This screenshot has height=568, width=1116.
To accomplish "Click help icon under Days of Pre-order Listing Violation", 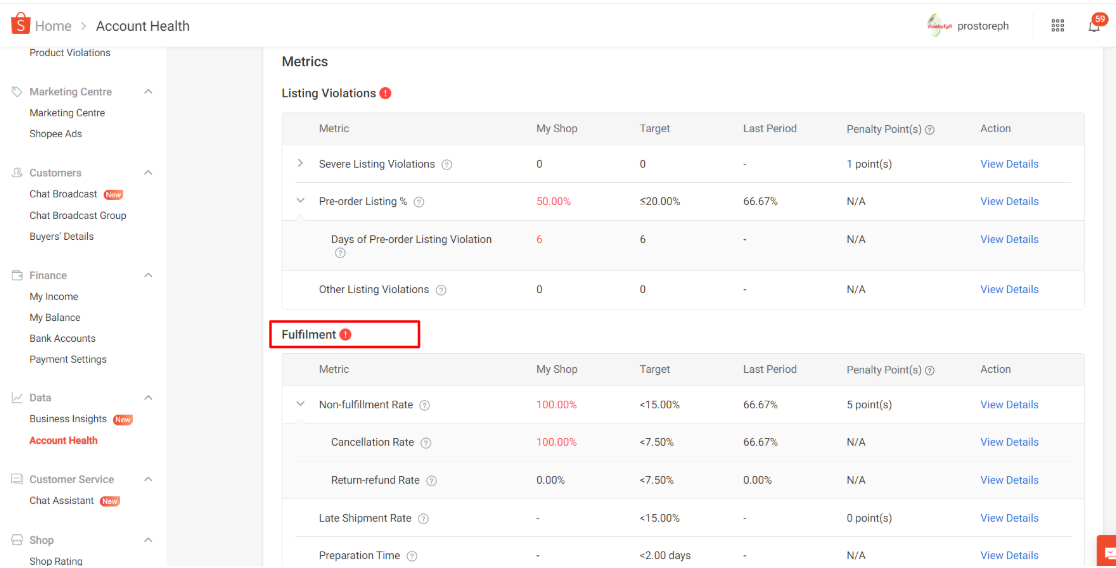I will point(340,253).
